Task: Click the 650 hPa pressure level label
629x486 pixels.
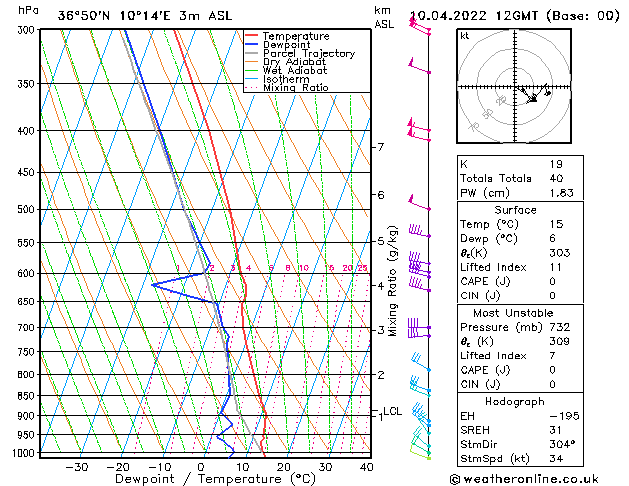Action: click(x=28, y=302)
